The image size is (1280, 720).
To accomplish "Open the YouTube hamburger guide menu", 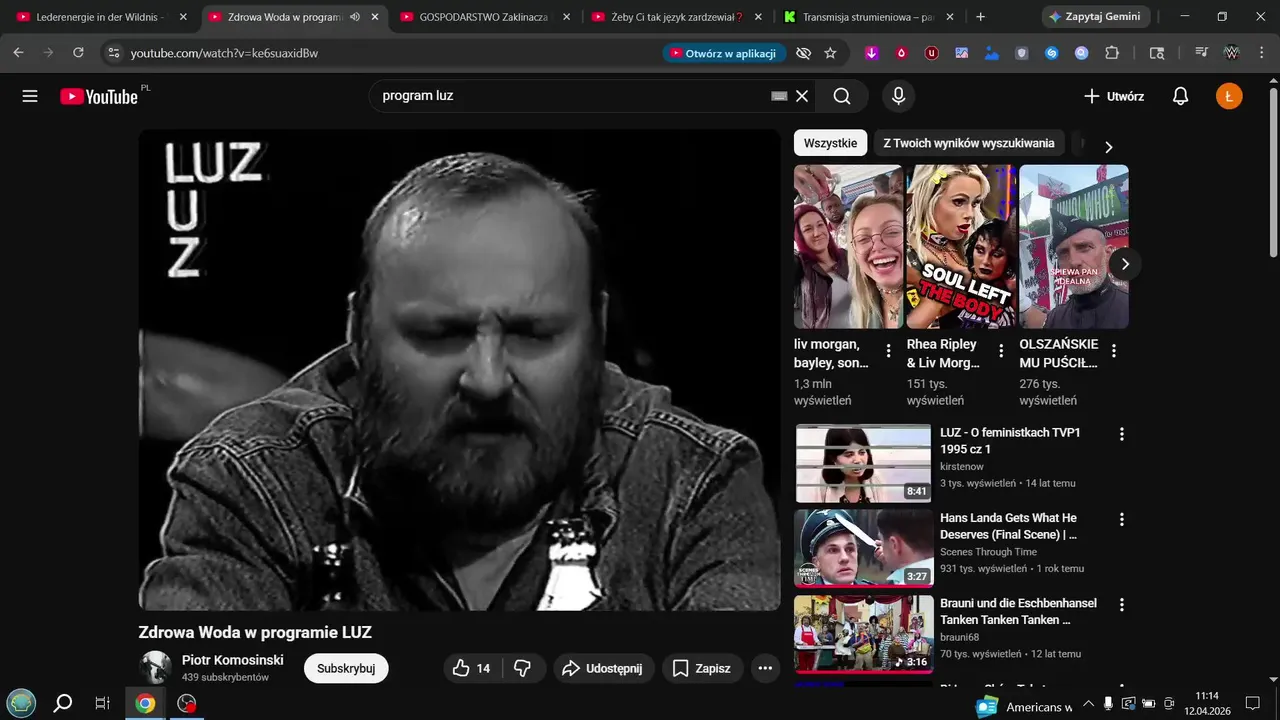I will coord(30,96).
